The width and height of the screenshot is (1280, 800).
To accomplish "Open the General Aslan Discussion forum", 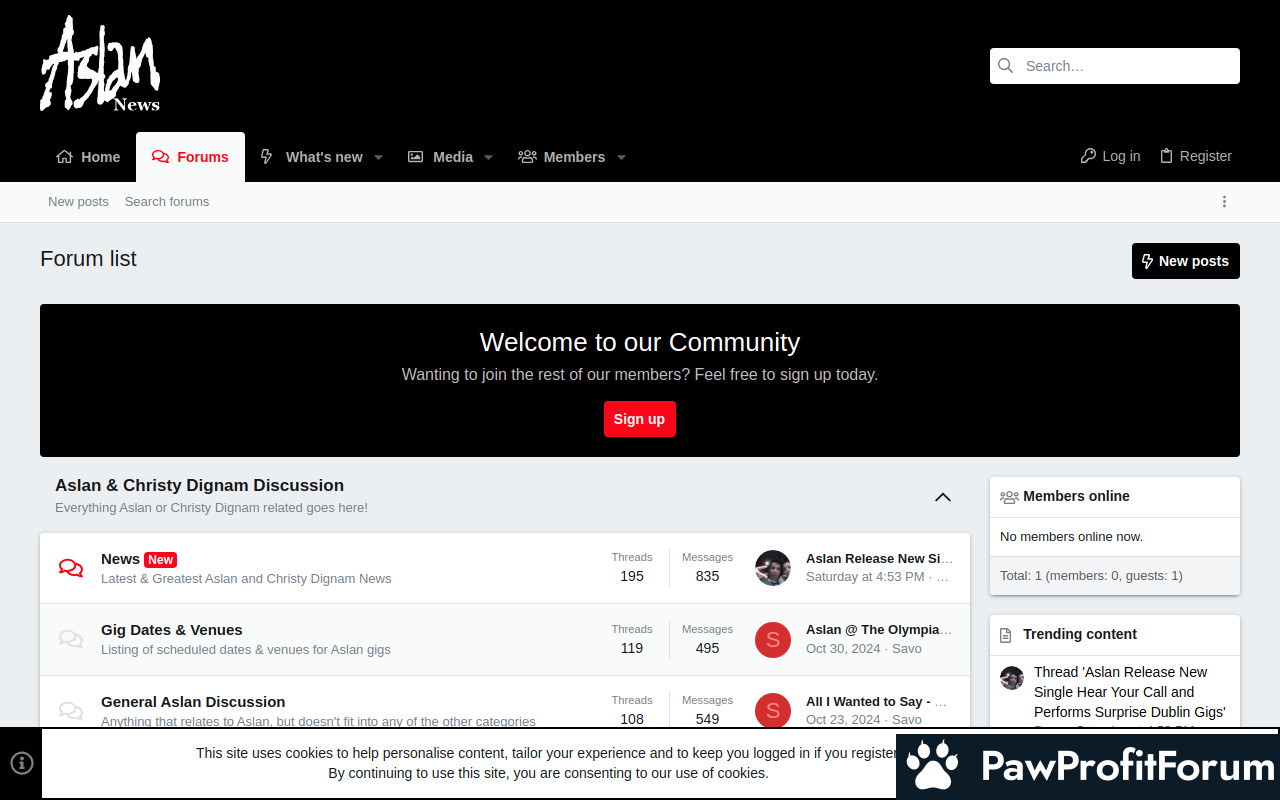I will pyautogui.click(x=193, y=702).
